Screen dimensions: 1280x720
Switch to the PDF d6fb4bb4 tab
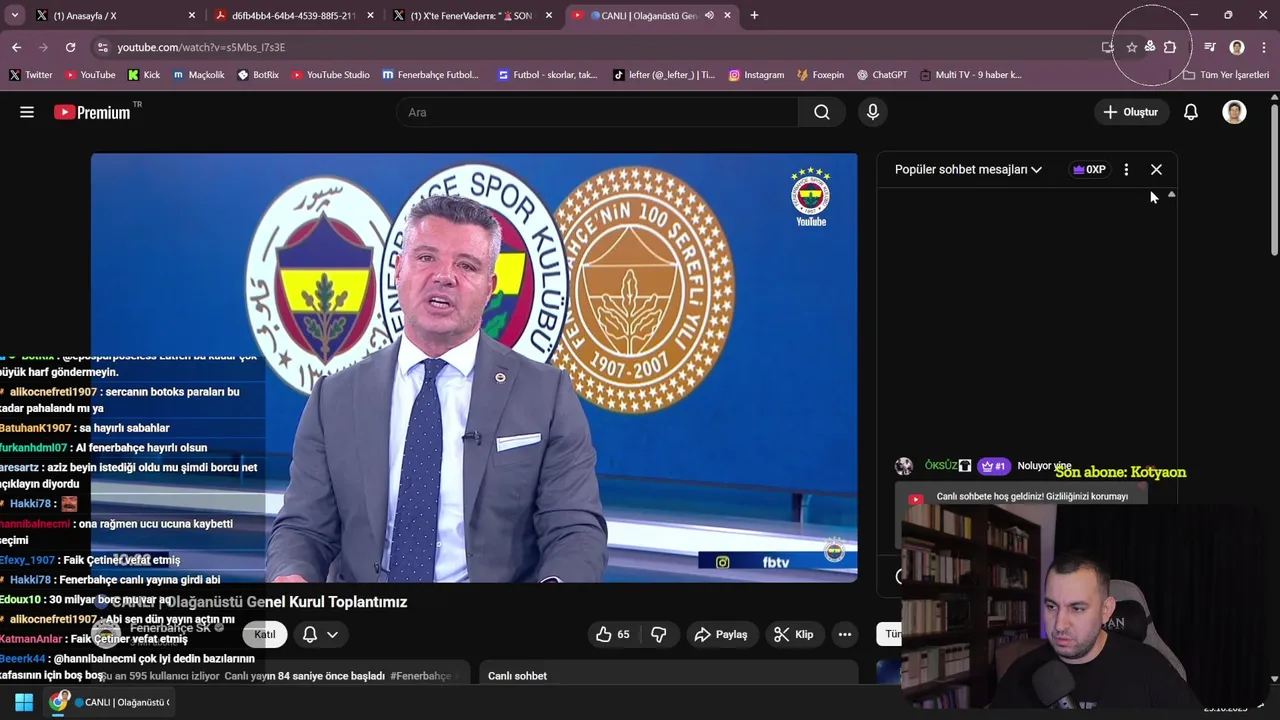click(293, 15)
